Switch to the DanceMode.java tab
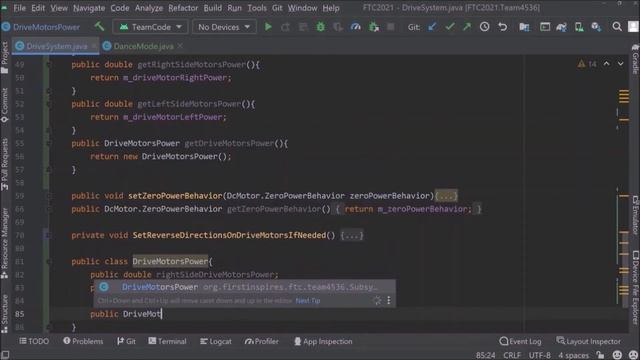 (x=143, y=46)
